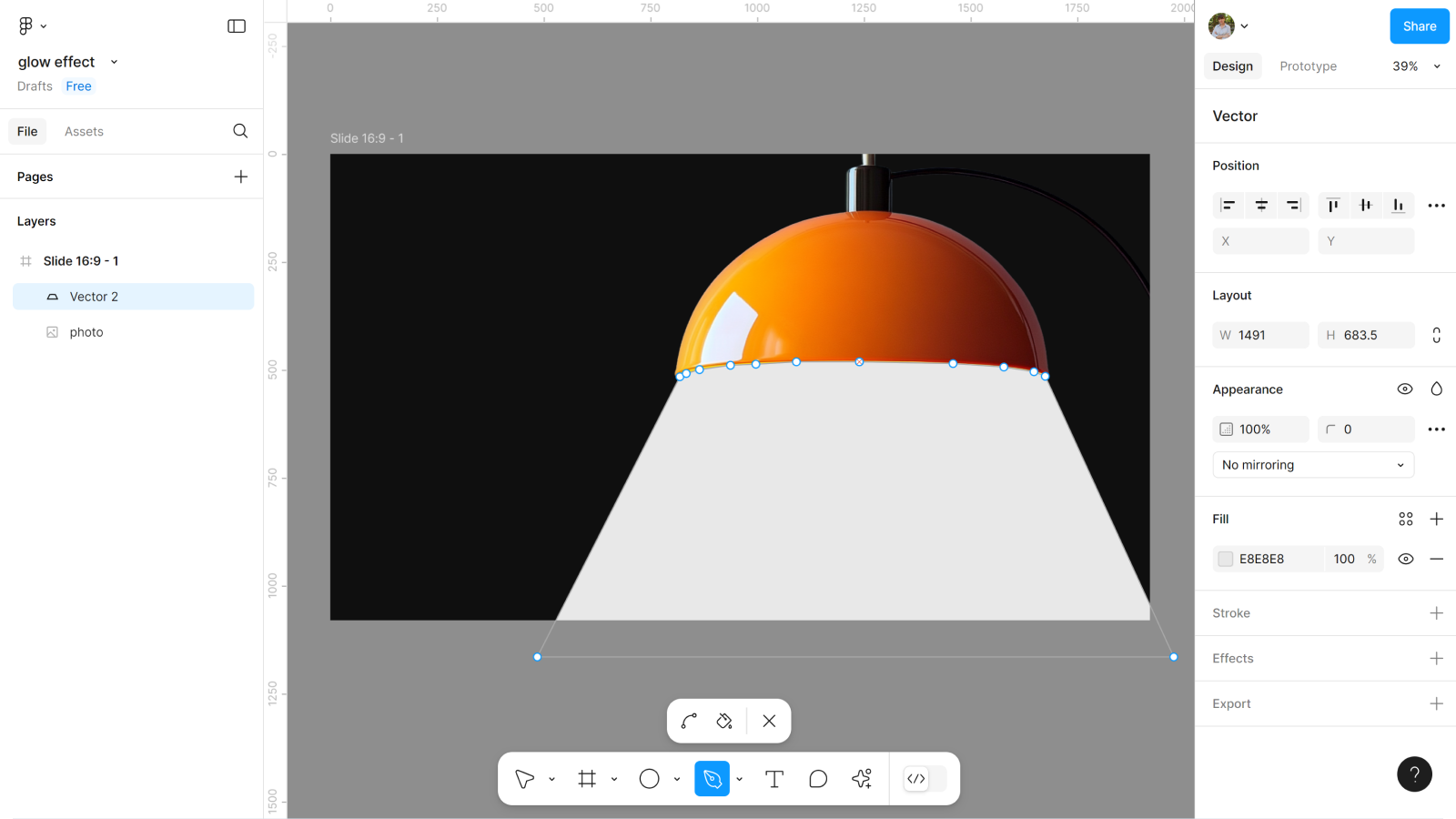This screenshot has width=1456, height=819.
Task: Switch to the Prototype tab
Action: point(1308,66)
